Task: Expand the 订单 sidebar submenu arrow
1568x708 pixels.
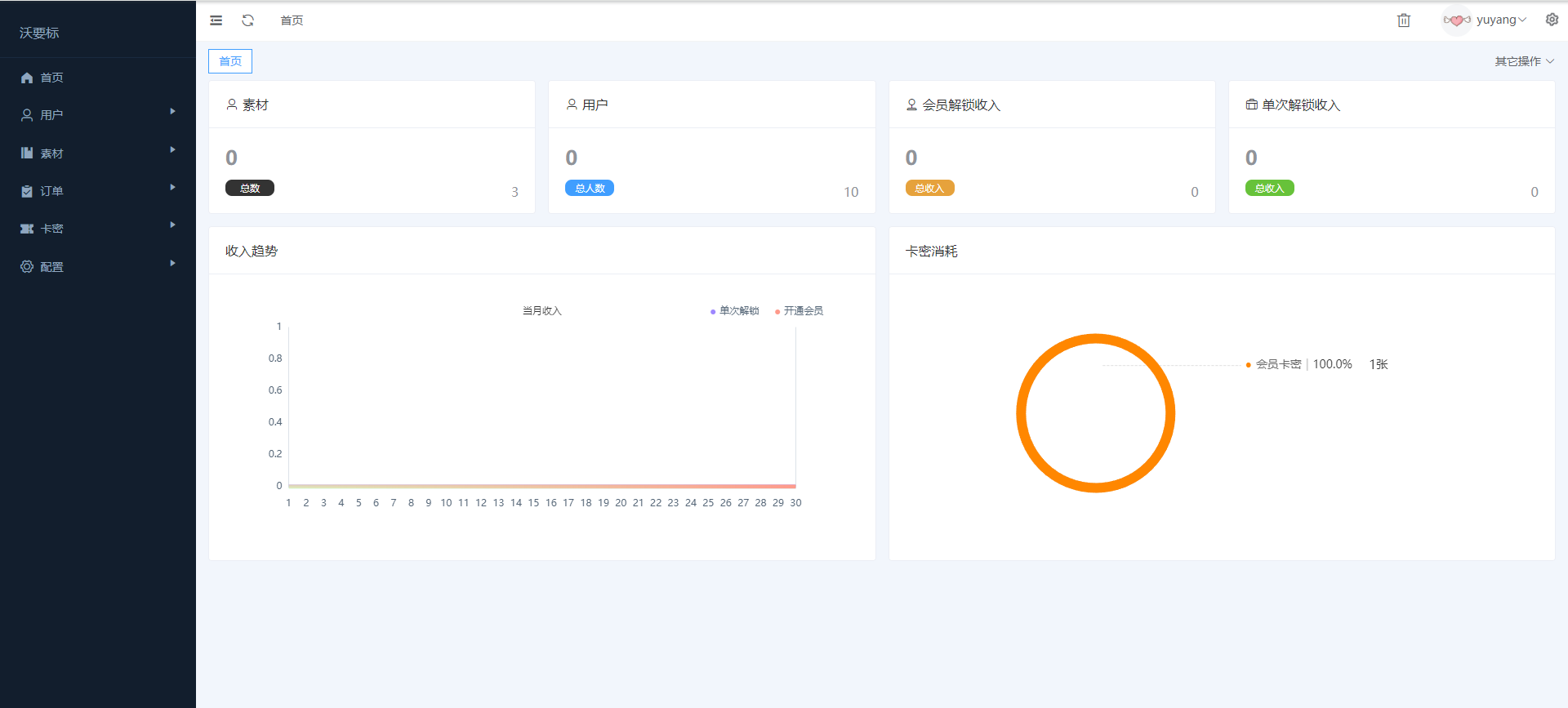Action: pyautogui.click(x=172, y=187)
